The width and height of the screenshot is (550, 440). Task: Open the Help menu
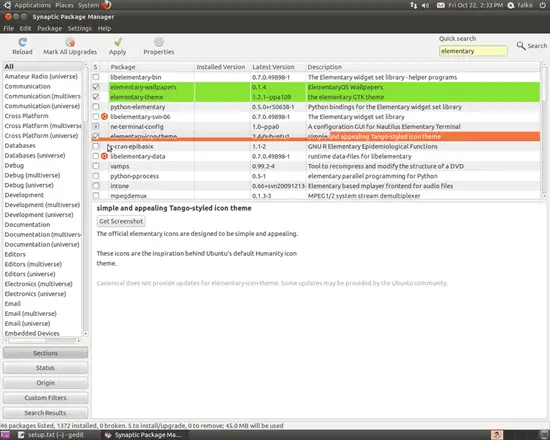[x=104, y=28]
